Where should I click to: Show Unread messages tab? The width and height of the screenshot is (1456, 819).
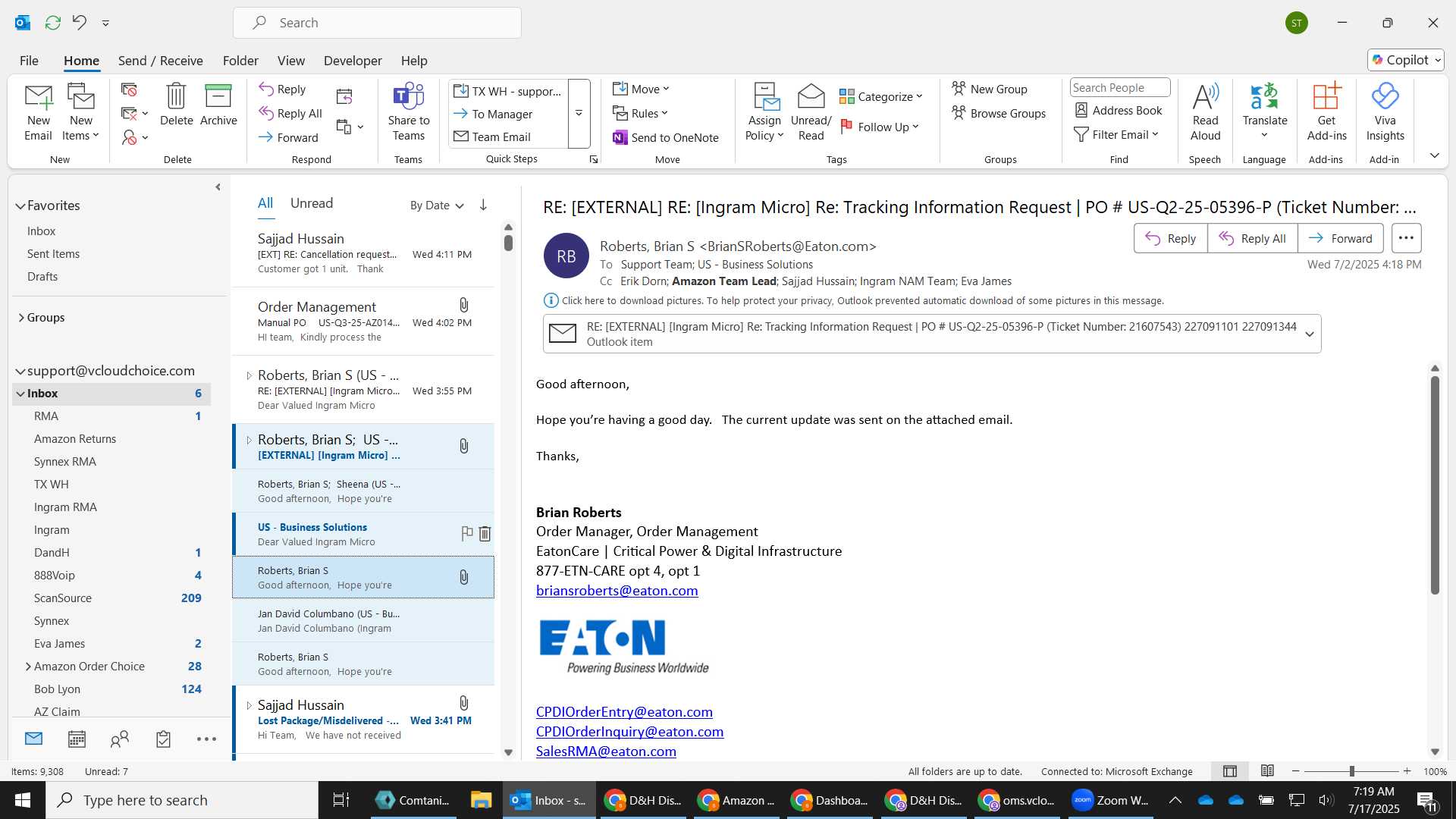[x=312, y=203]
